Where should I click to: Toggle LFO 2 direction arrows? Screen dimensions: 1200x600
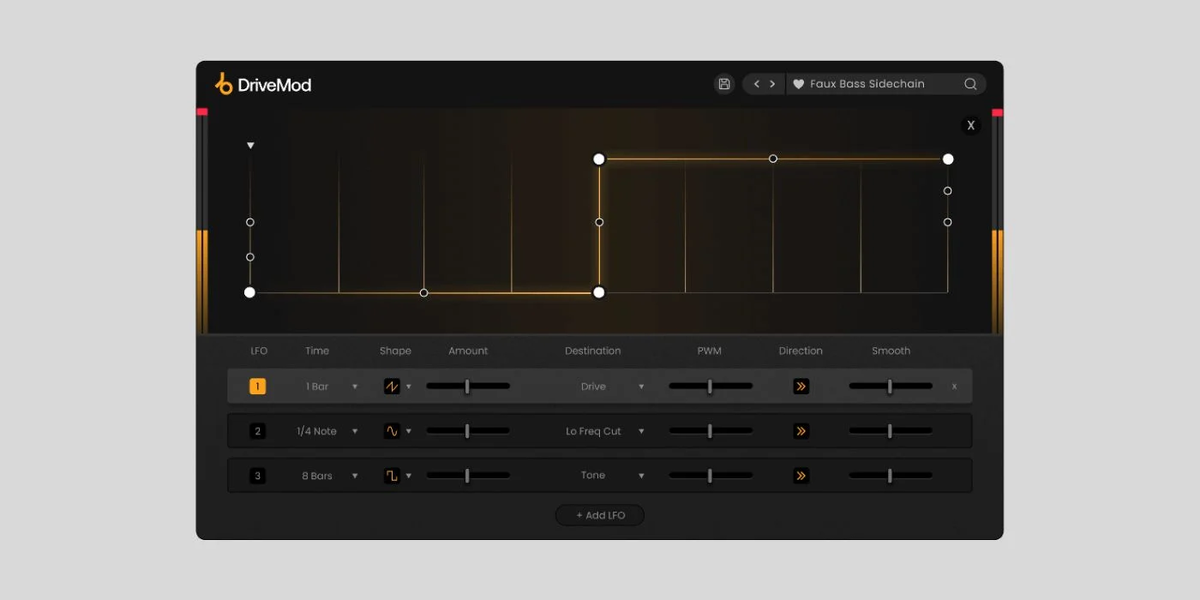pyautogui.click(x=801, y=431)
